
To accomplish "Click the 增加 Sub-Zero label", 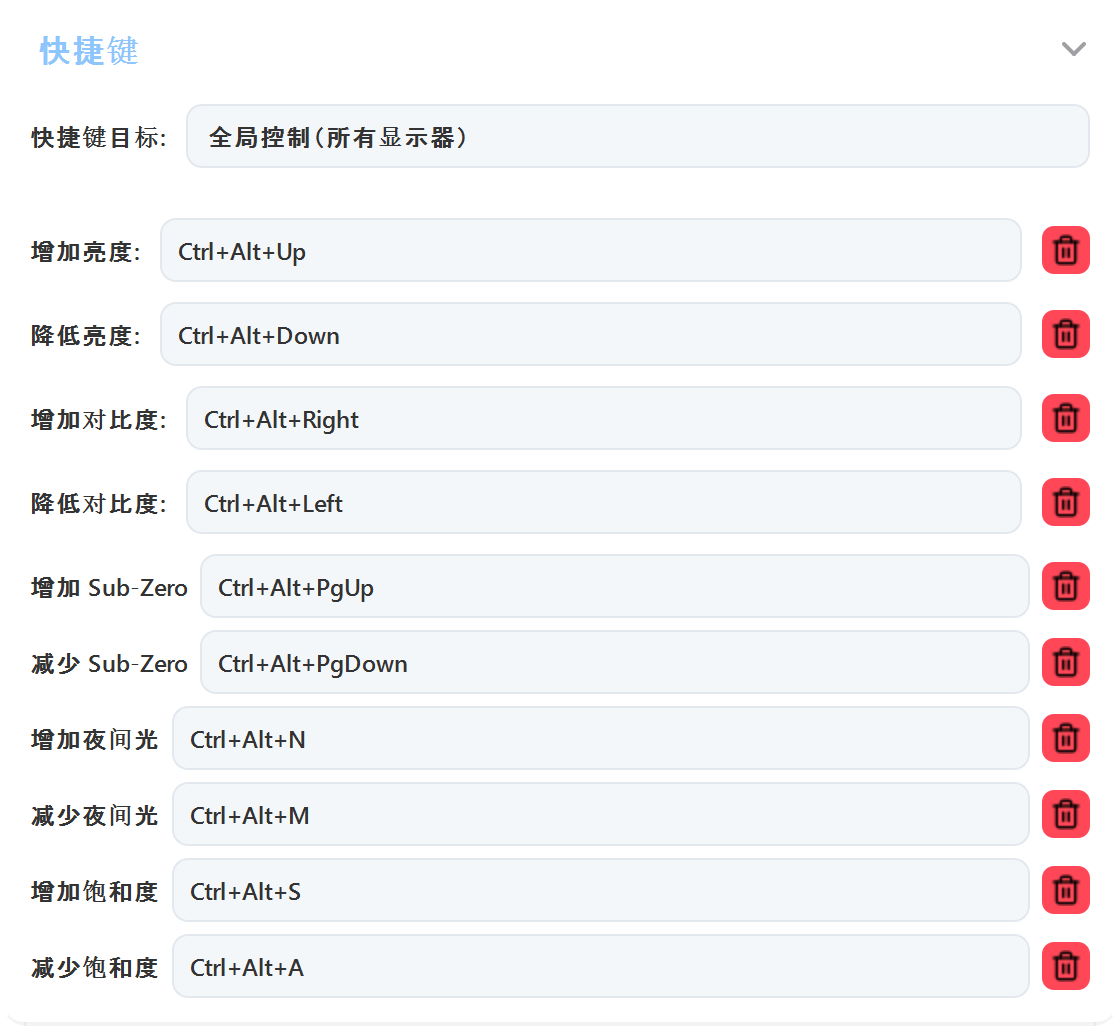I will [109, 587].
